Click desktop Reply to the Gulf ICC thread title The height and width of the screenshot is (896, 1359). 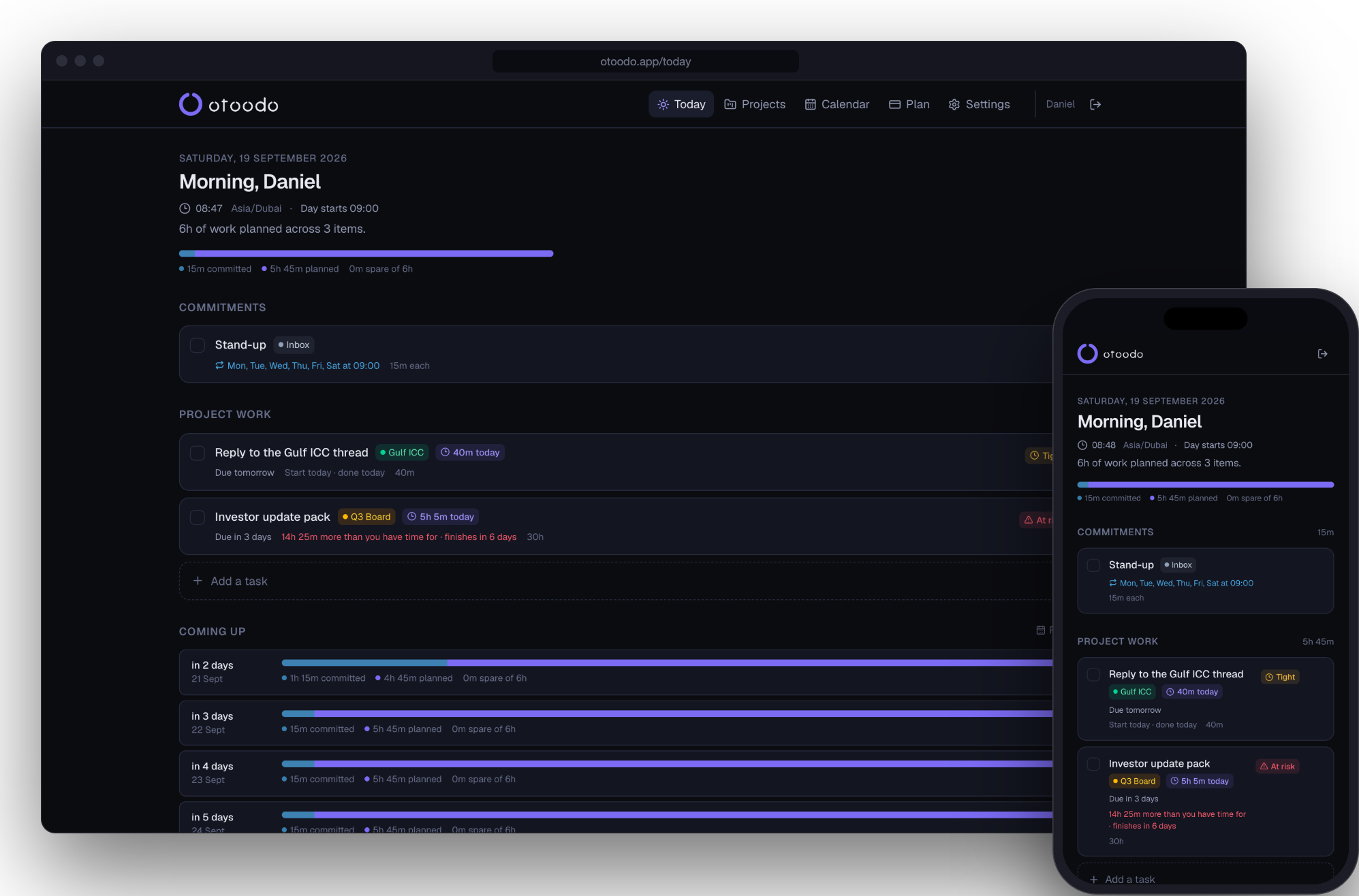click(x=292, y=453)
